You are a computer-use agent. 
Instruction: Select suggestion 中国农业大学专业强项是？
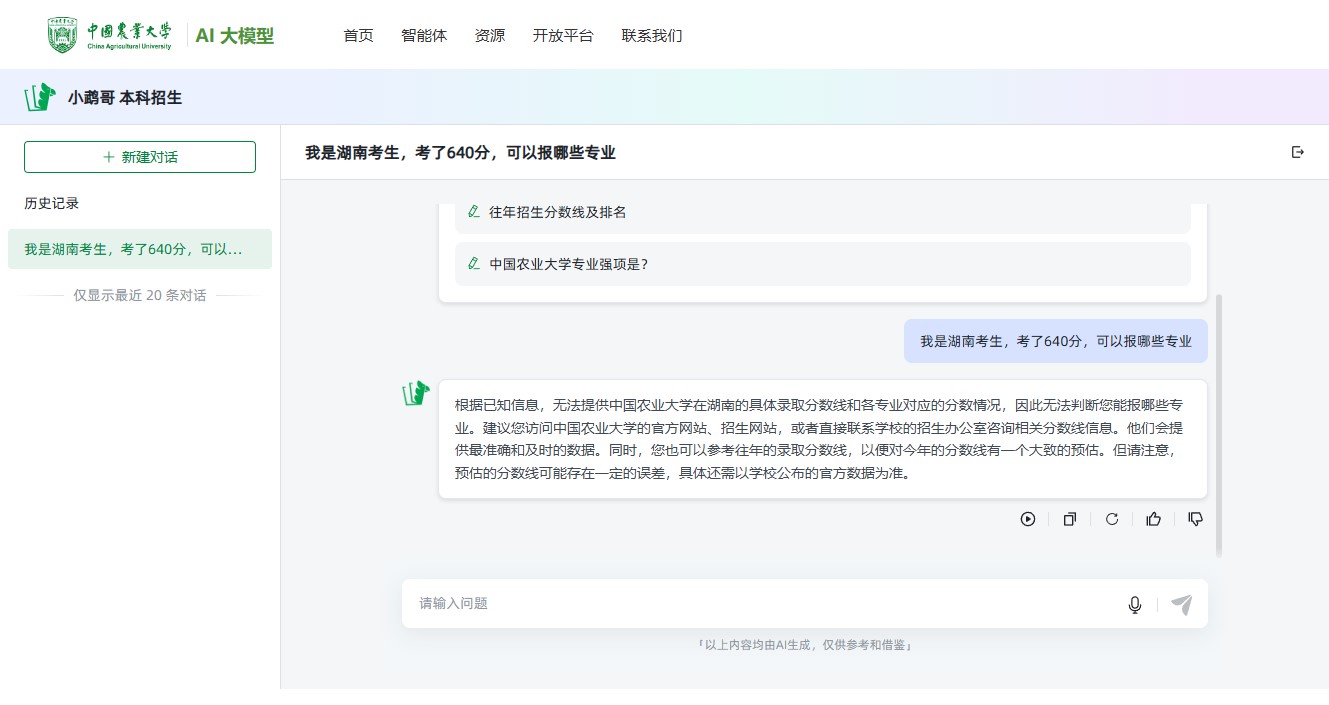(823, 264)
